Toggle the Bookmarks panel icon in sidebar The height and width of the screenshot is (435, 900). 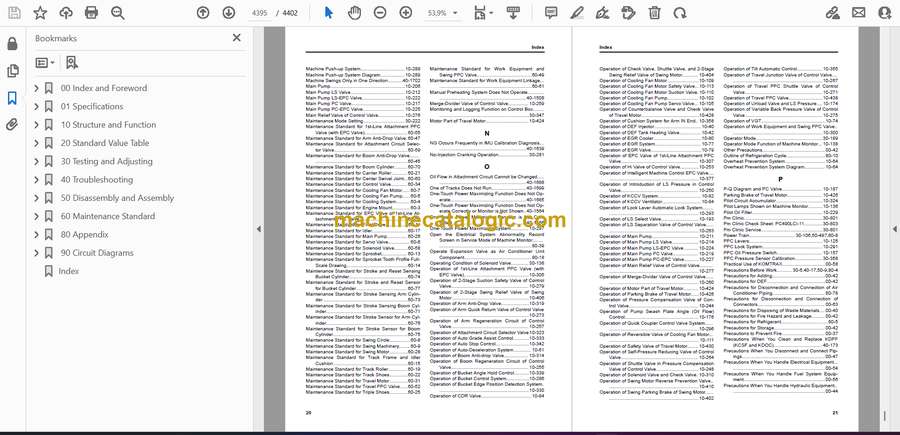coord(12,98)
